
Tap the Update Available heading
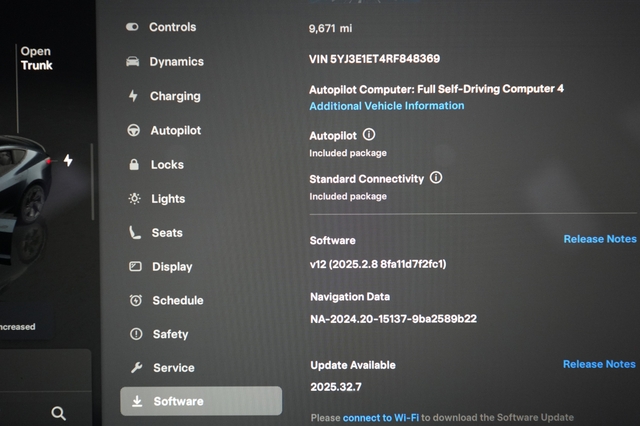point(353,365)
